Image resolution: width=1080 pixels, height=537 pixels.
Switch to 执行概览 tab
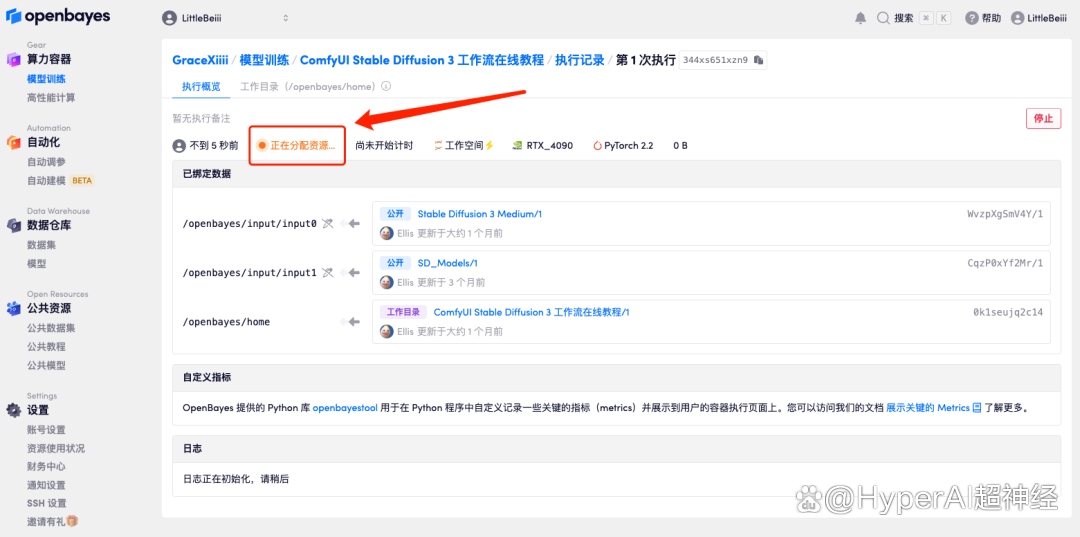[201, 87]
